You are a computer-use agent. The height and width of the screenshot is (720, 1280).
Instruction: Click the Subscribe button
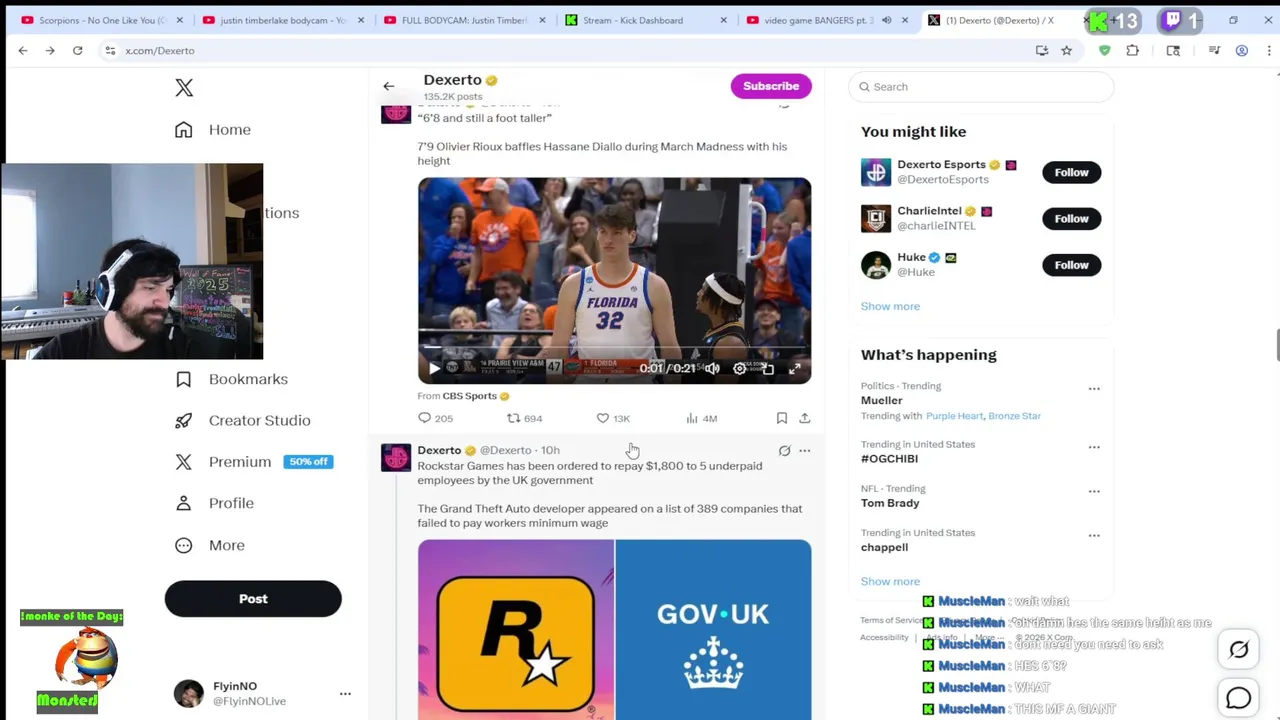pyautogui.click(x=771, y=86)
